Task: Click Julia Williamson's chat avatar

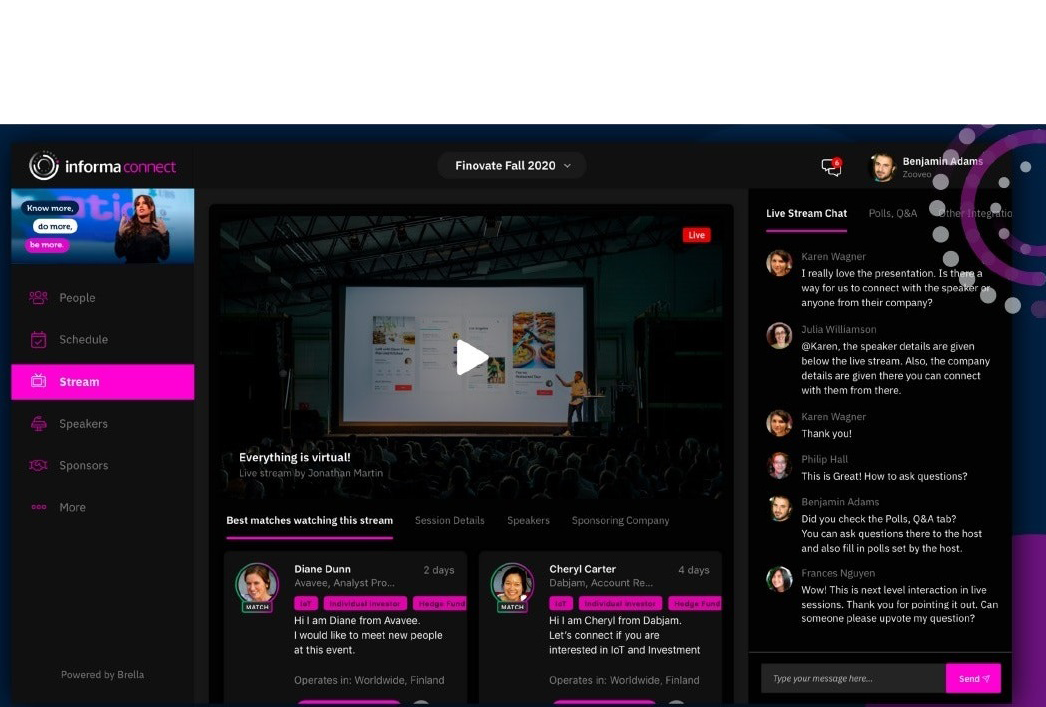Action: pos(779,335)
